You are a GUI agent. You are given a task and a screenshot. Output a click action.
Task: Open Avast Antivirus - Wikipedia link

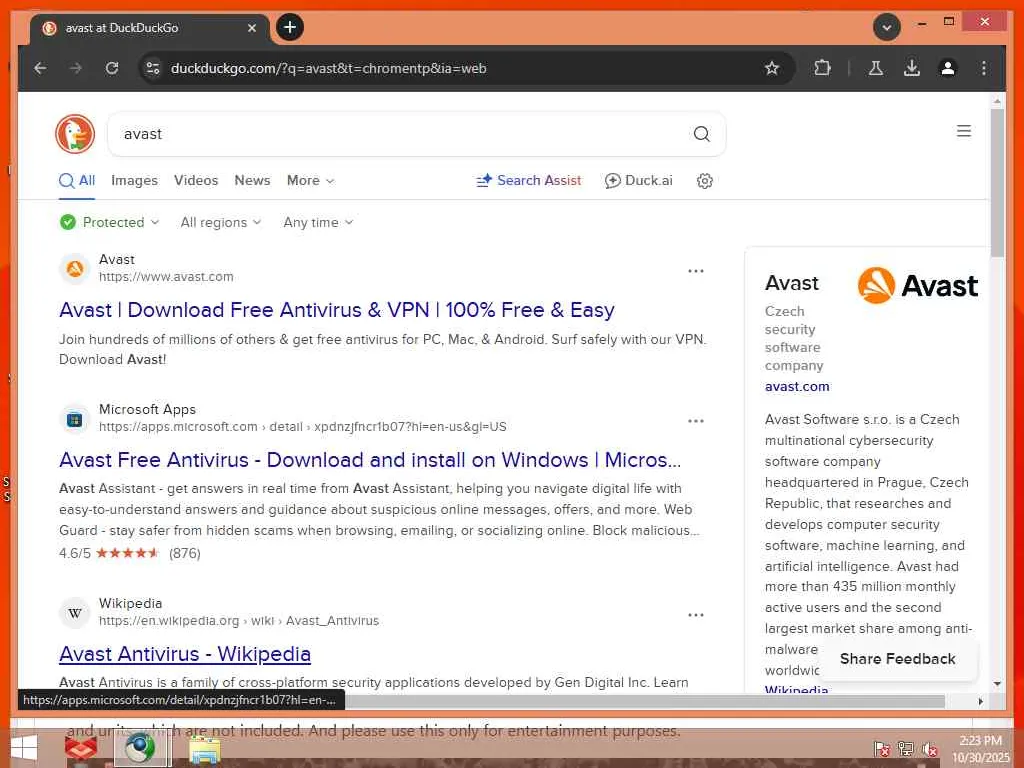click(185, 654)
